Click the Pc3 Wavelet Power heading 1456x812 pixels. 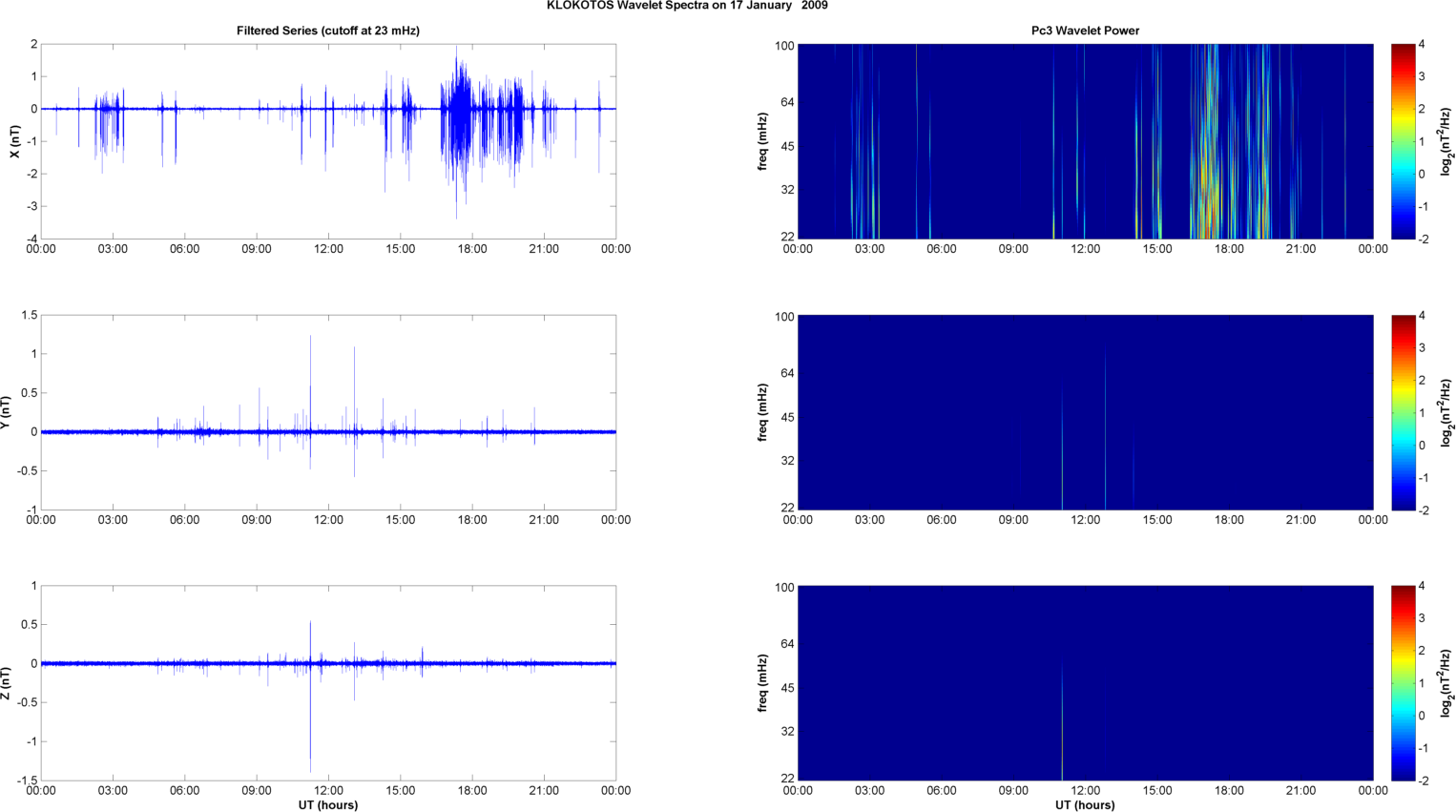tap(1085, 31)
